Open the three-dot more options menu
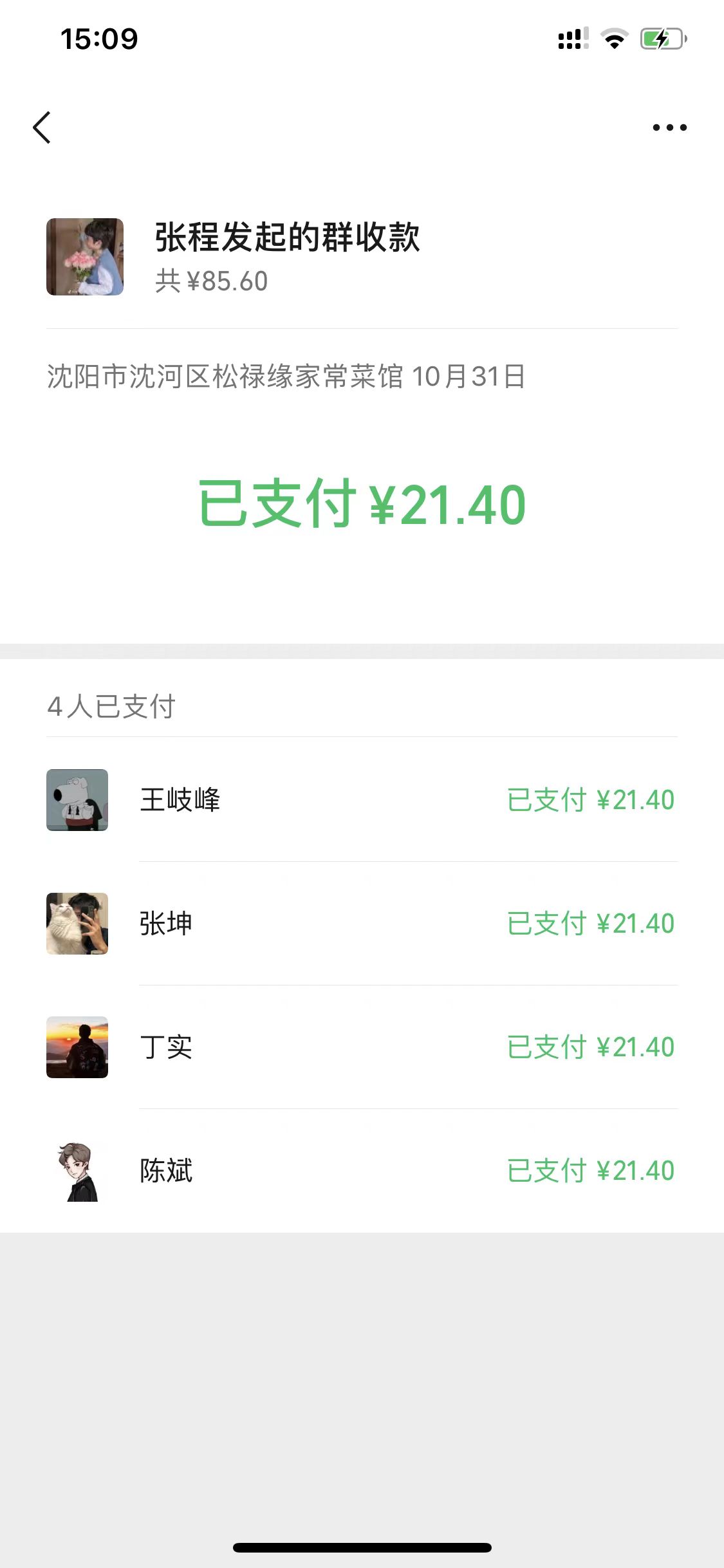This screenshot has width=724, height=1568. 669,127
